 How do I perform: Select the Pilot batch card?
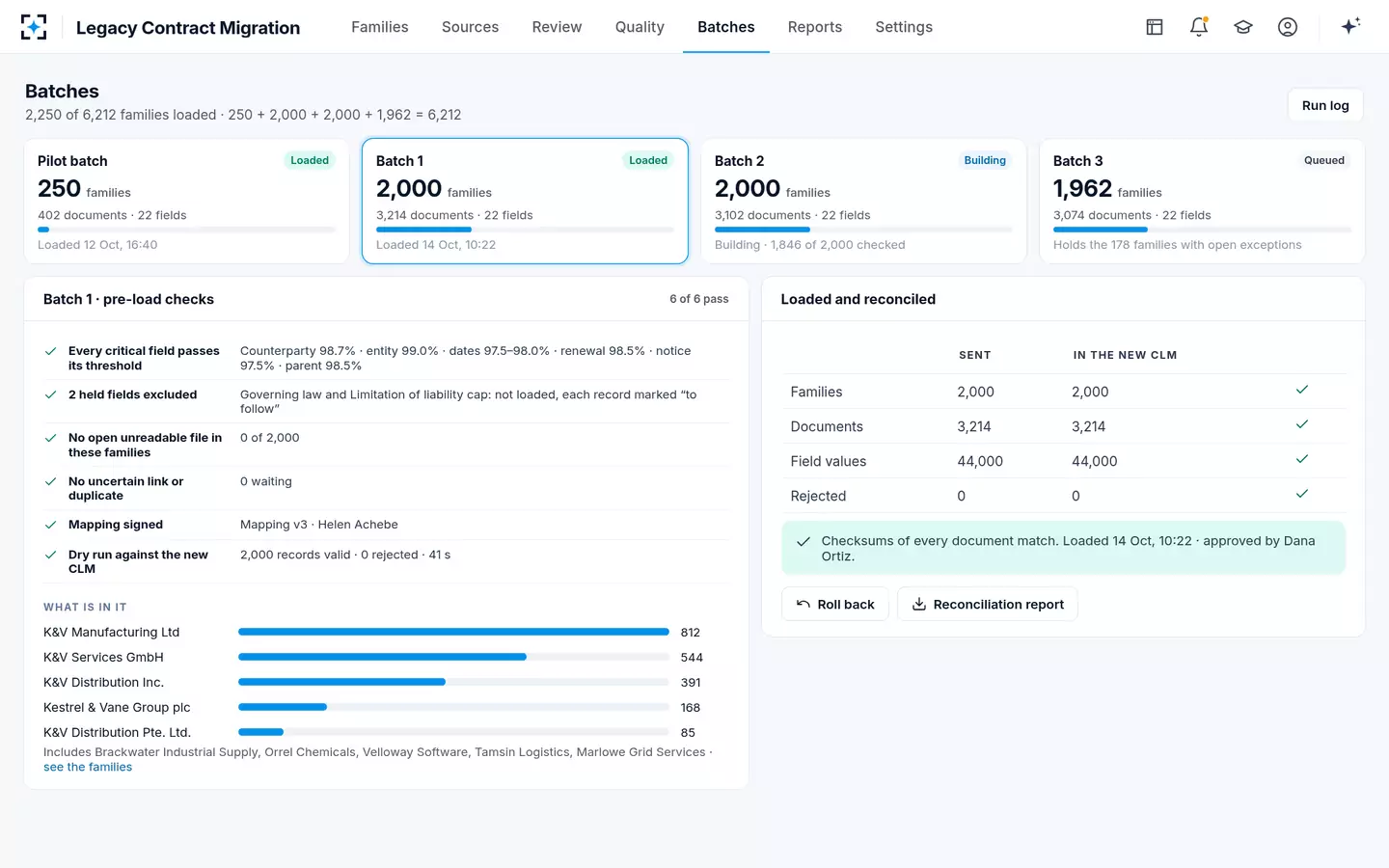[x=186, y=202]
